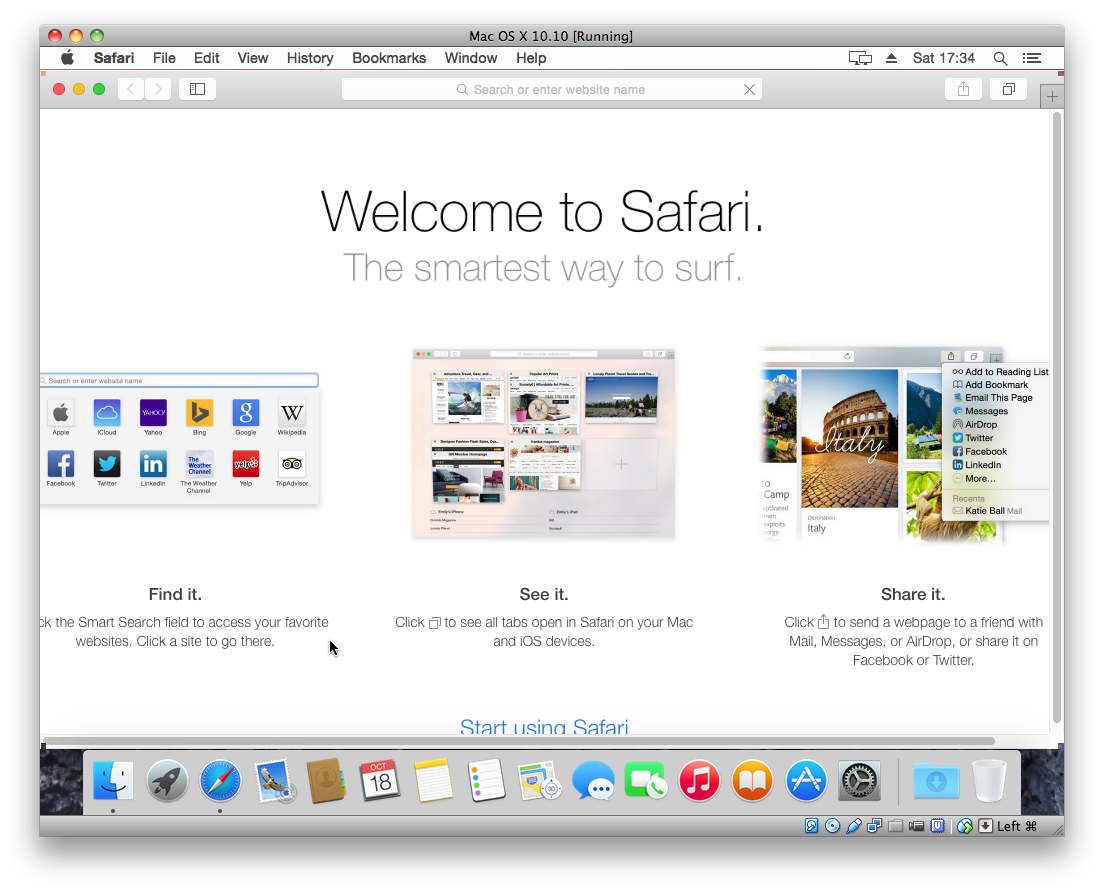The height and width of the screenshot is (891, 1104).
Task: Open the History menu
Action: [x=310, y=58]
